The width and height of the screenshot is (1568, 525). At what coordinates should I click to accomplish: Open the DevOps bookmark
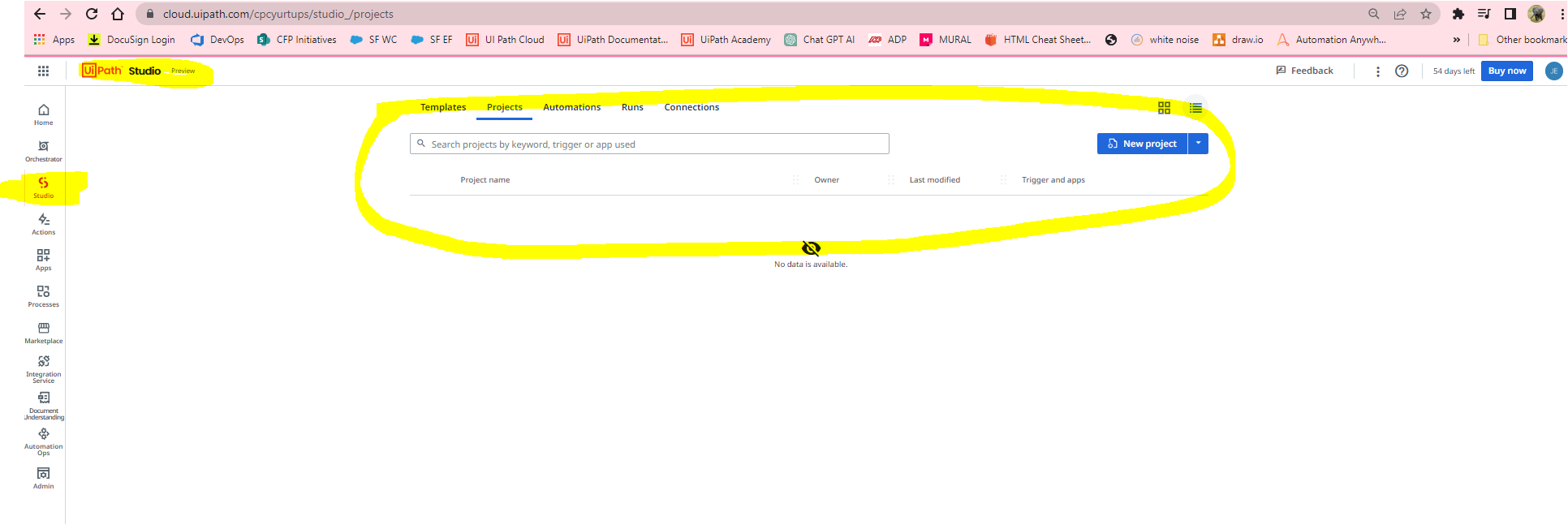click(x=218, y=40)
